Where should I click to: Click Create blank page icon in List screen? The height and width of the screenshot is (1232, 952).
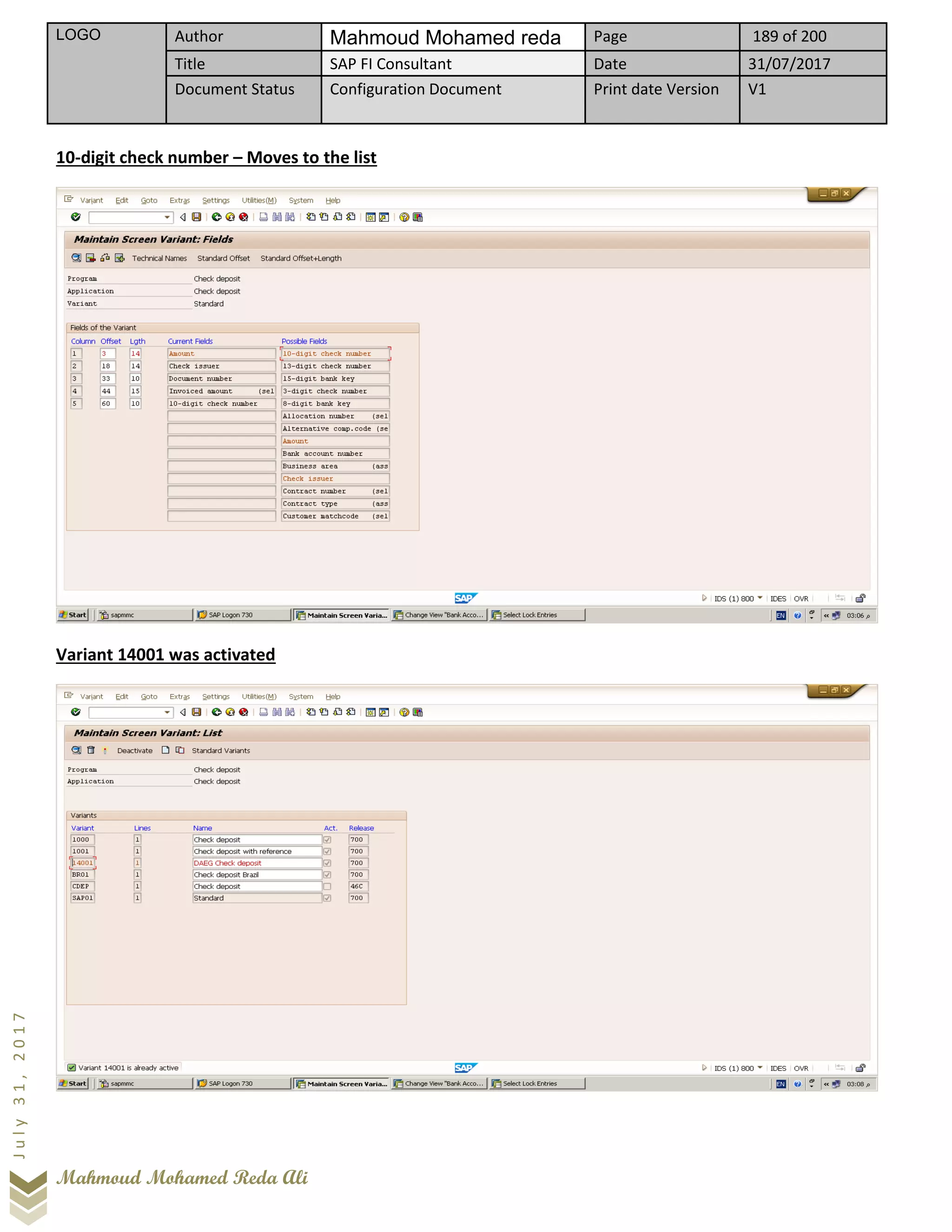click(x=165, y=750)
